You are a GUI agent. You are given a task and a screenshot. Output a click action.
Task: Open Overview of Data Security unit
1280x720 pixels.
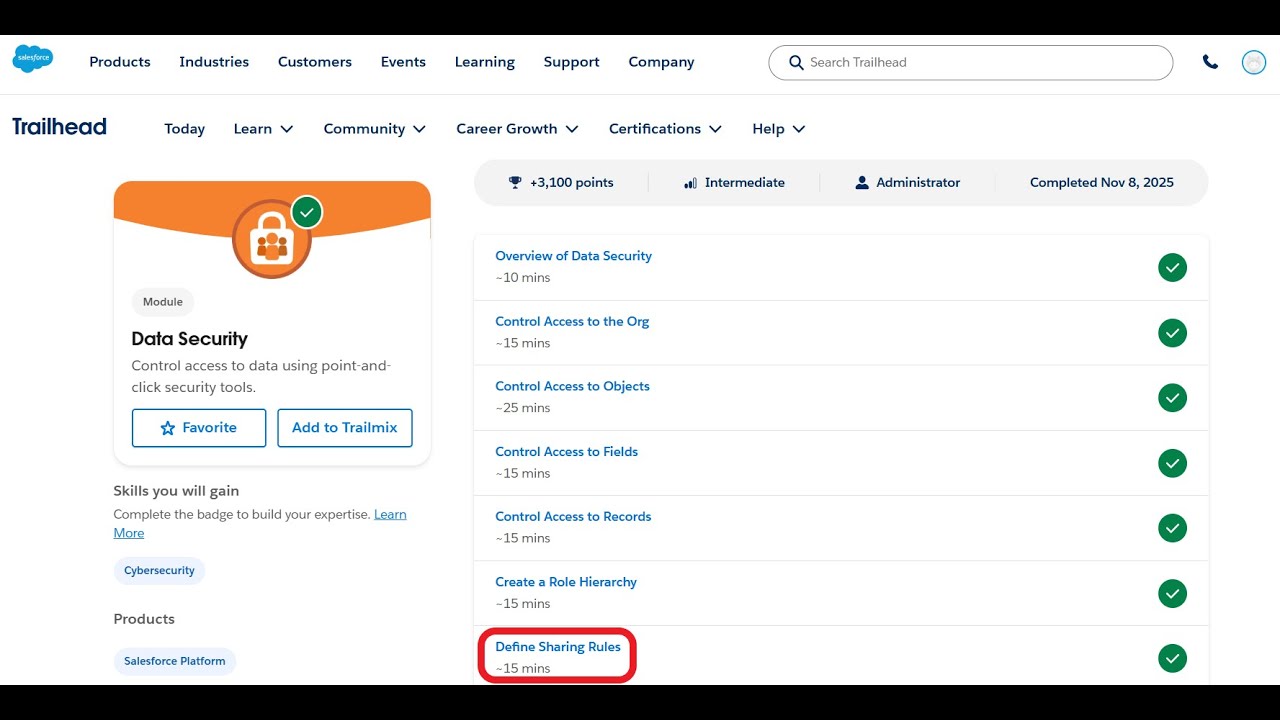[x=573, y=256]
